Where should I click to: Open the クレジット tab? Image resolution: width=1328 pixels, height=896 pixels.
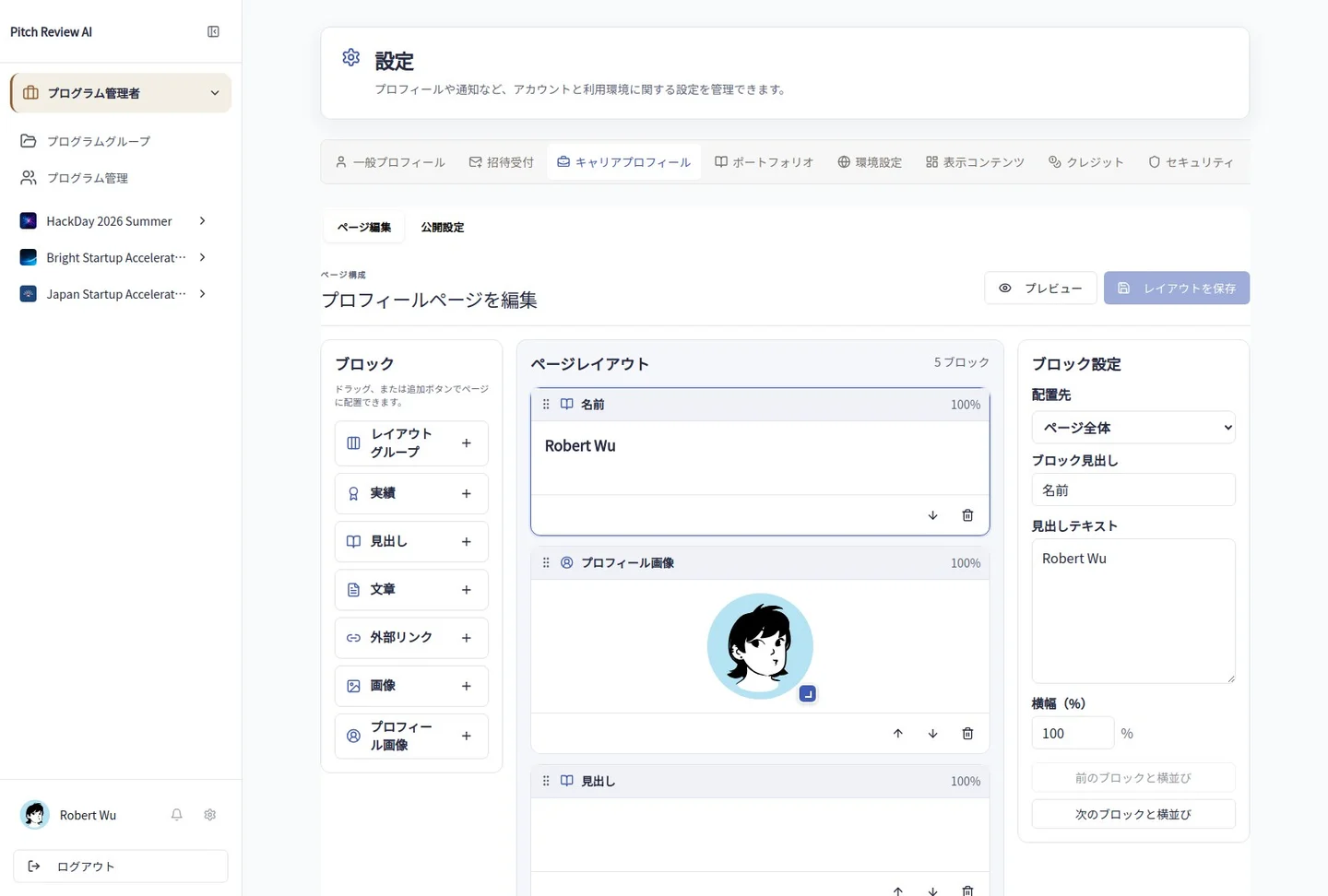coord(1086,162)
